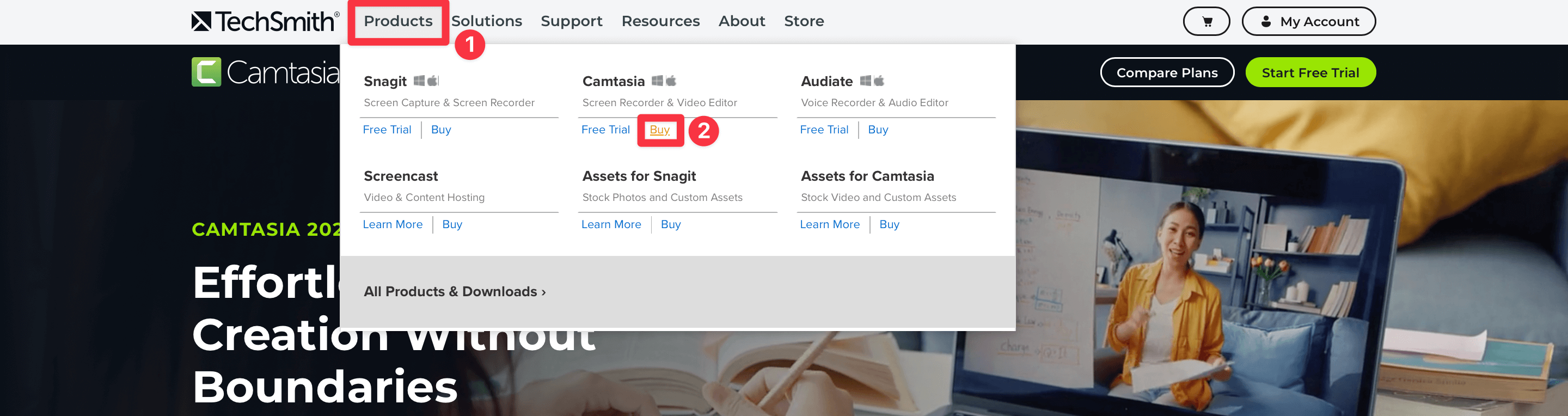Open the Screencast product heading
This screenshot has width=1568, height=416.
pyautogui.click(x=401, y=176)
